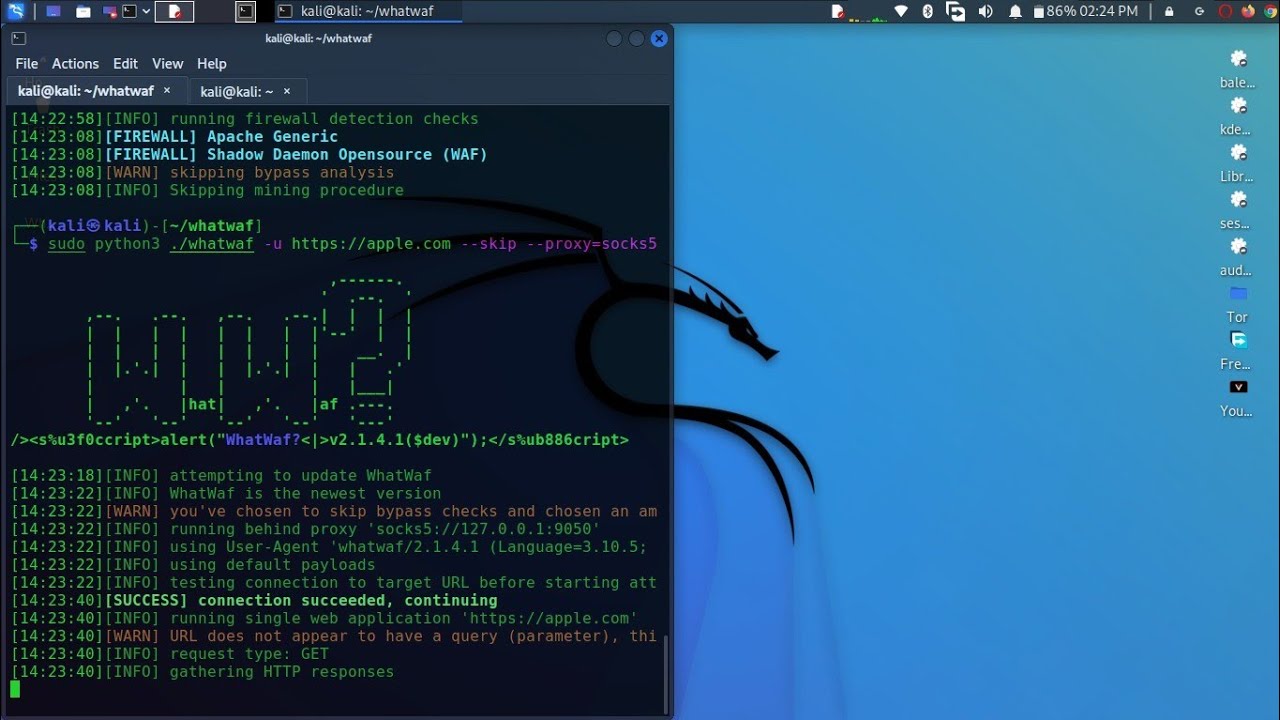Image resolution: width=1280 pixels, height=720 pixels.
Task: Click the green terminal cursor block
Action: pyautogui.click(x=15, y=689)
